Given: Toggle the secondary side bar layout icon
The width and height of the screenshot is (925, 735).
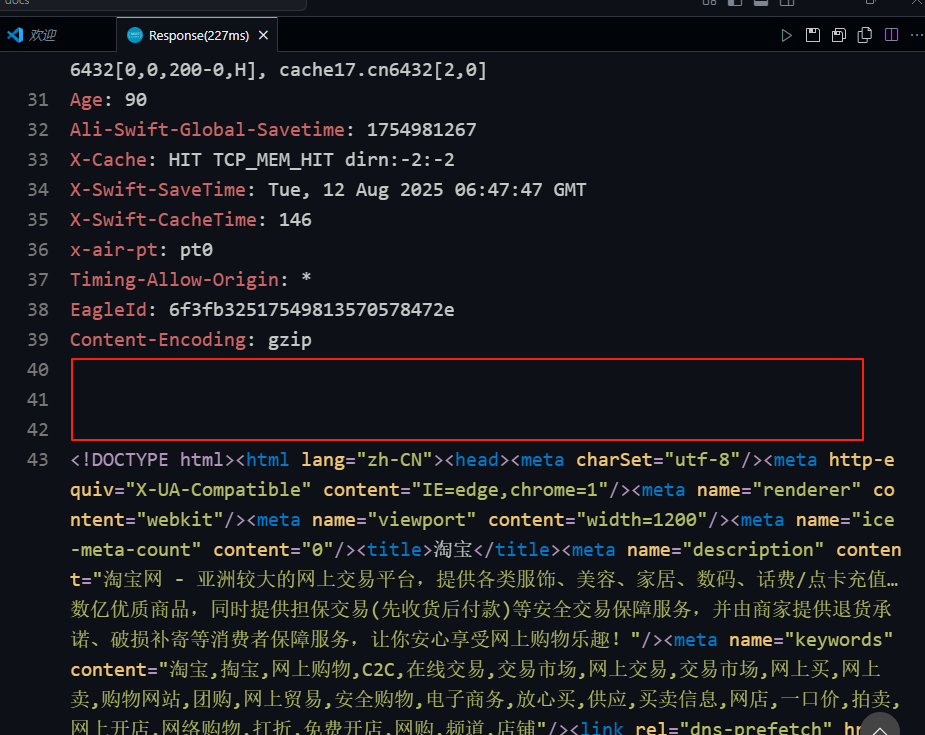Looking at the screenshot, I should [787, 2].
